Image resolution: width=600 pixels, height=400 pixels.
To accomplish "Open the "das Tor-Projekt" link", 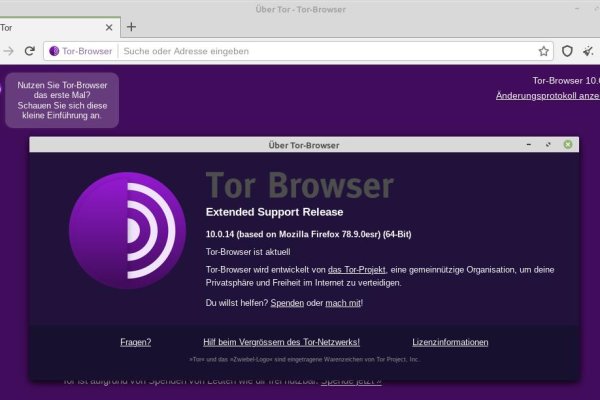I will [357, 269].
